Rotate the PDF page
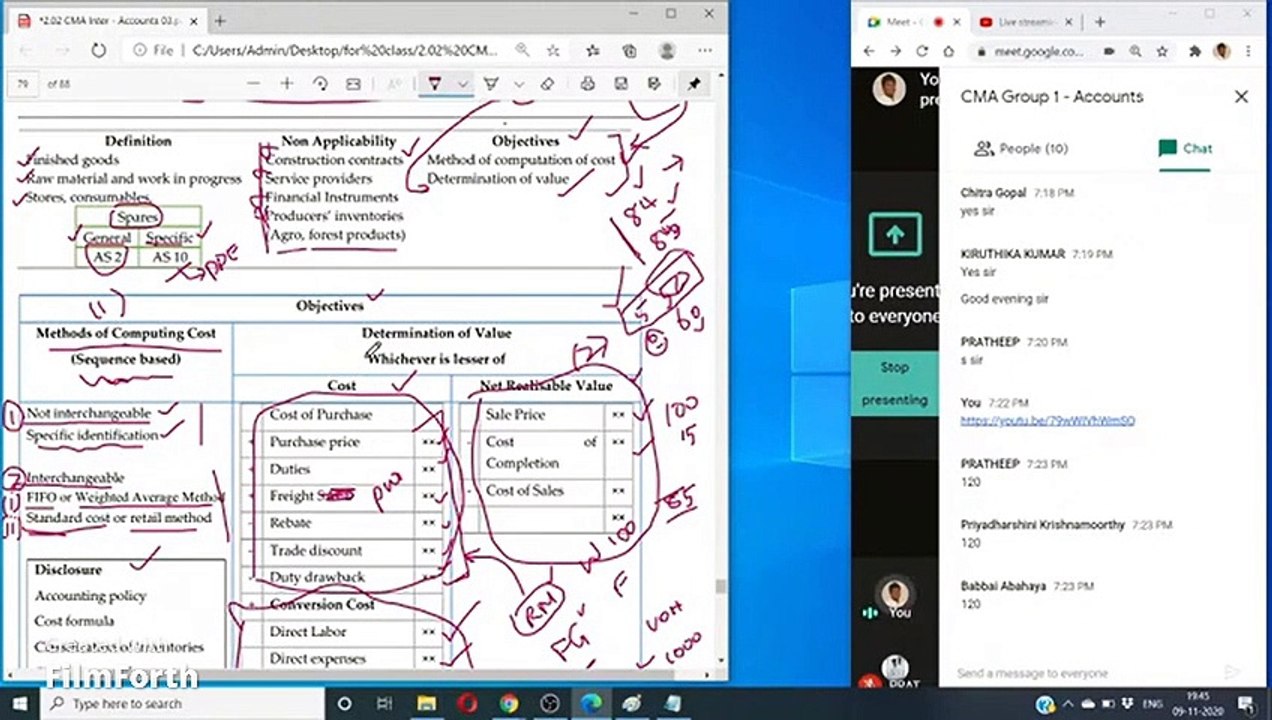The image size is (1272, 720). pyautogui.click(x=320, y=84)
